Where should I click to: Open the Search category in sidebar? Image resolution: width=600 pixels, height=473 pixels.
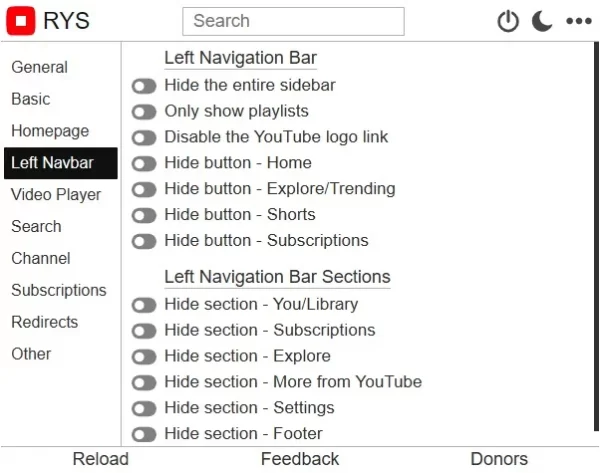[x=61, y=227]
